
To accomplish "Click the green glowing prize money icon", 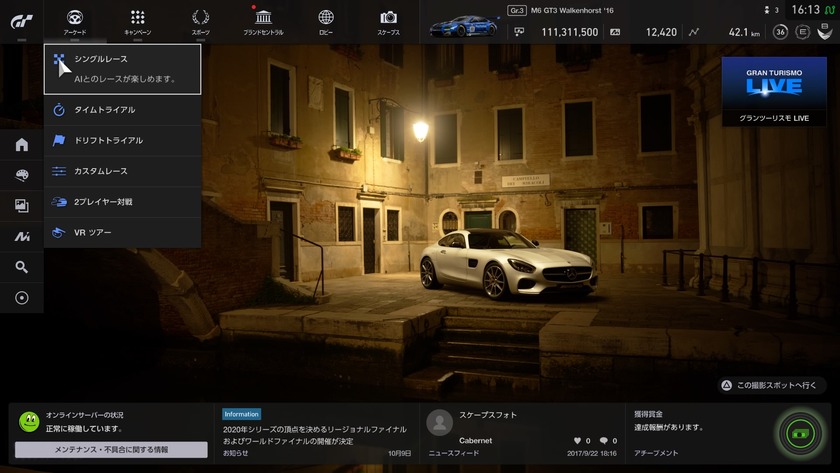I will click(800, 433).
